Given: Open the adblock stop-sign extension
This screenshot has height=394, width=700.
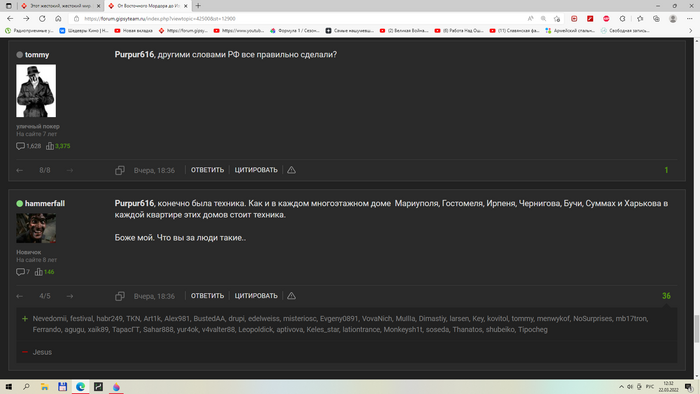Looking at the screenshot, I should click(x=606, y=19).
